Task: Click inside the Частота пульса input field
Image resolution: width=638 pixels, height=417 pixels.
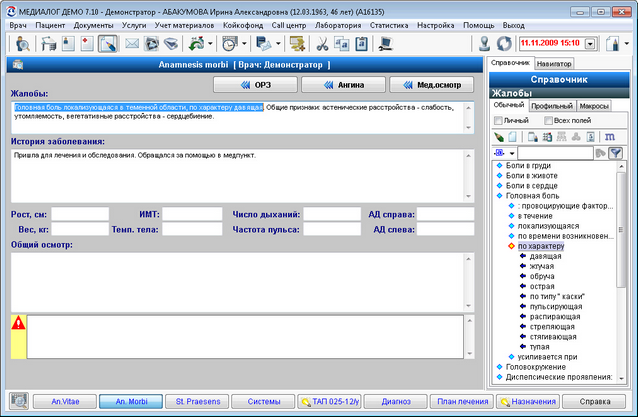Action: click(x=332, y=229)
